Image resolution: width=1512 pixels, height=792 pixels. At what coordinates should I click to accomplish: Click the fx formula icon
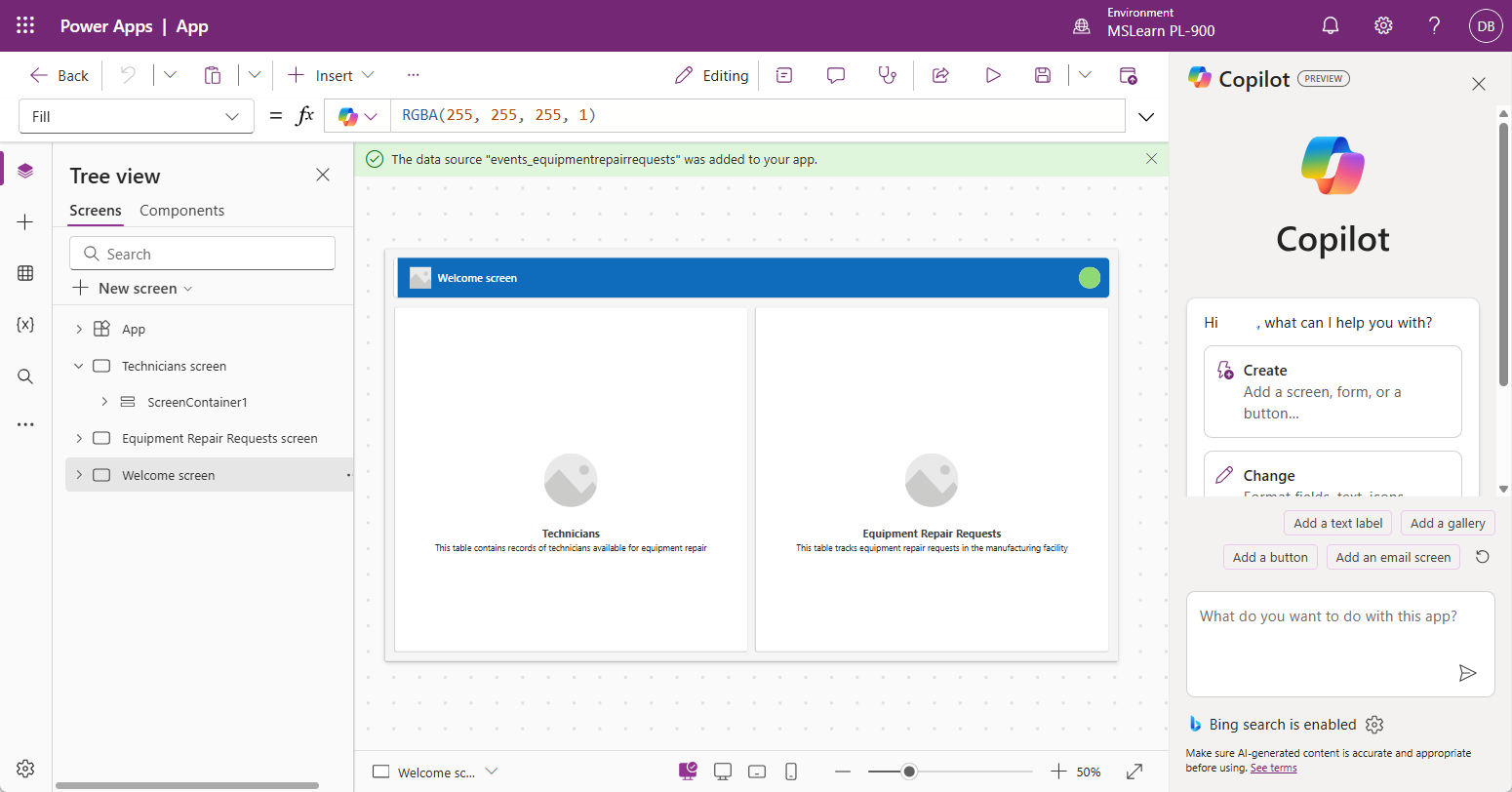305,115
